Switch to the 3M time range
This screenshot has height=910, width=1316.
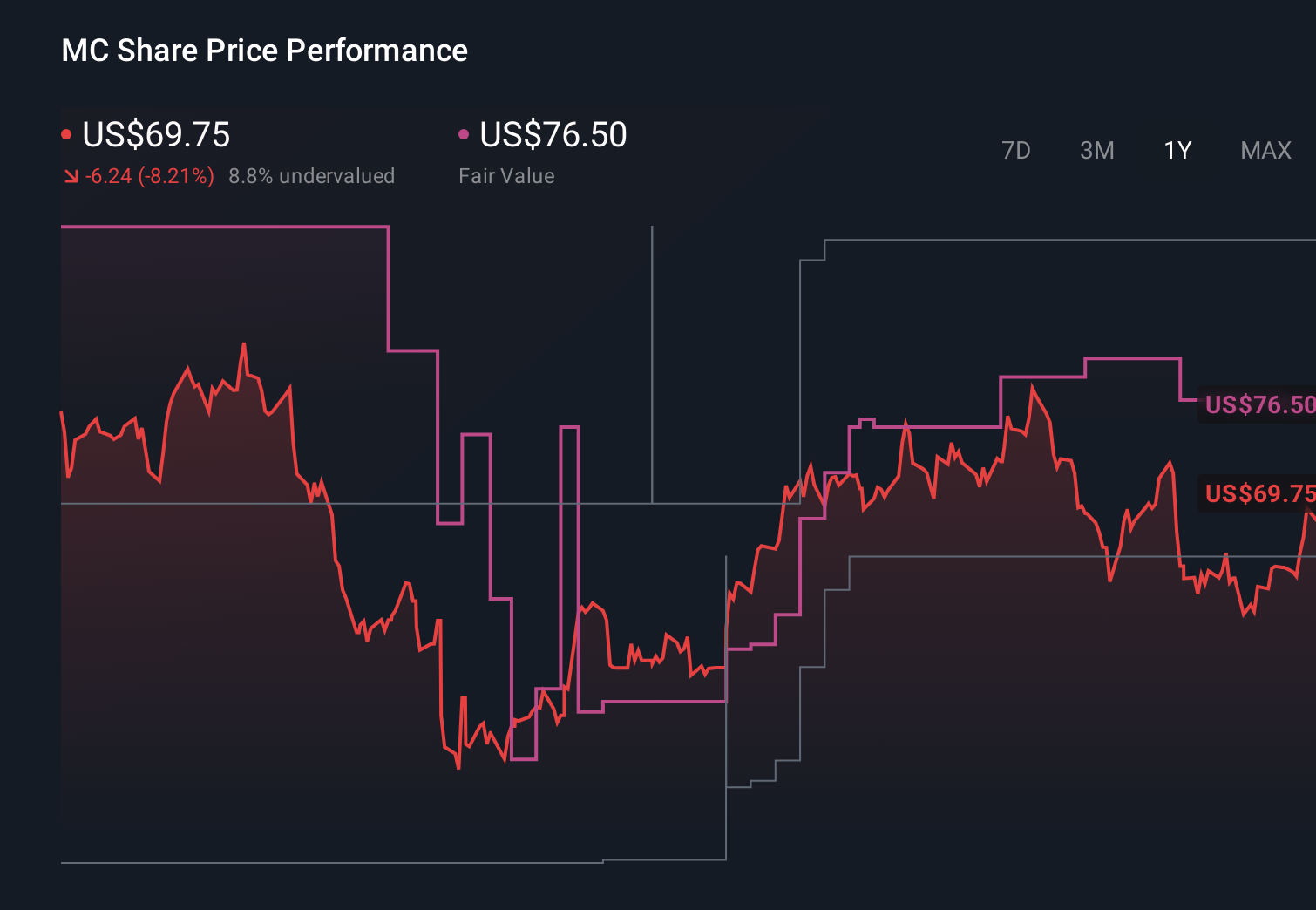coord(1096,150)
